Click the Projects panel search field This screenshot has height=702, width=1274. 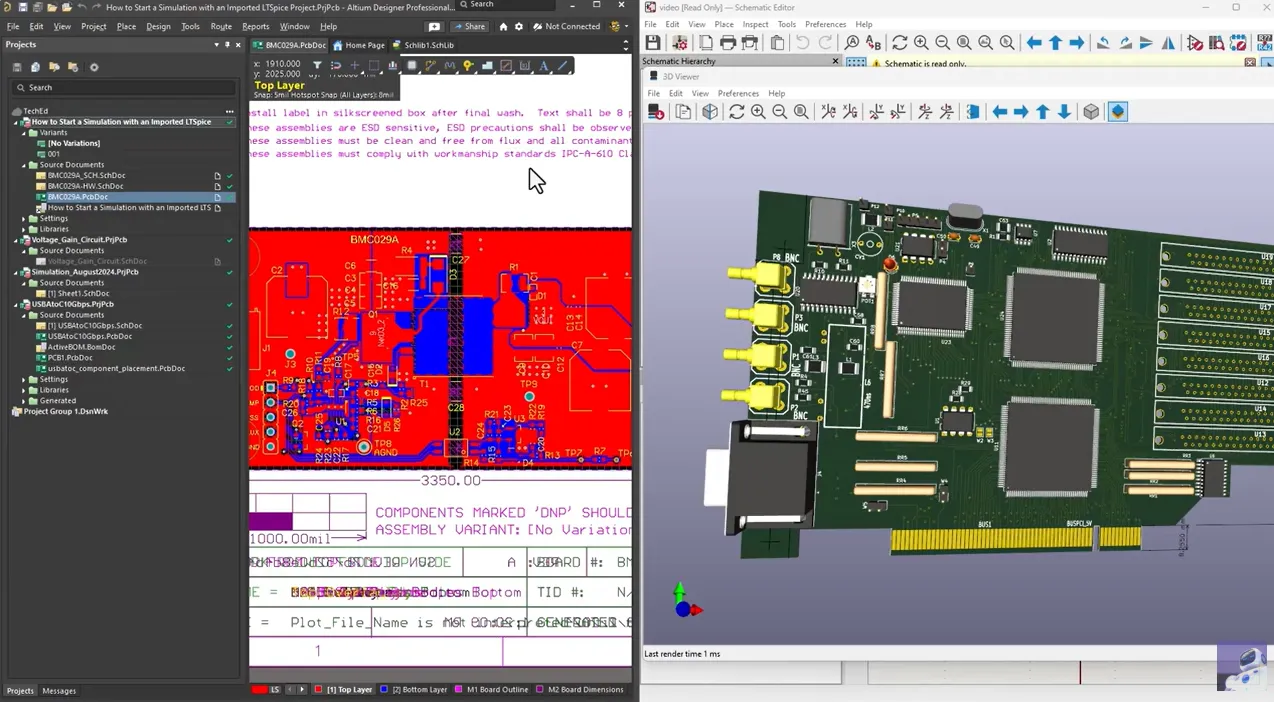123,88
